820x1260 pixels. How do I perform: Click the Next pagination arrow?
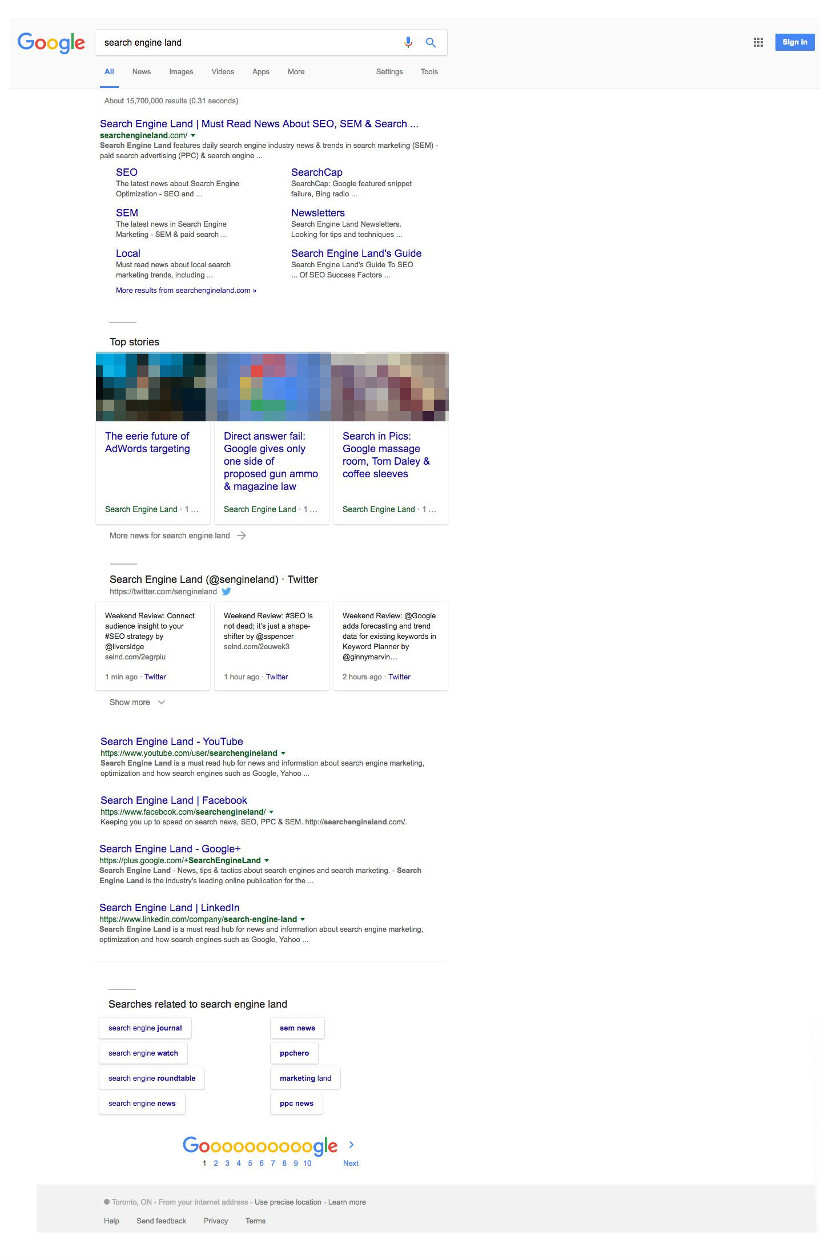pos(351,1145)
